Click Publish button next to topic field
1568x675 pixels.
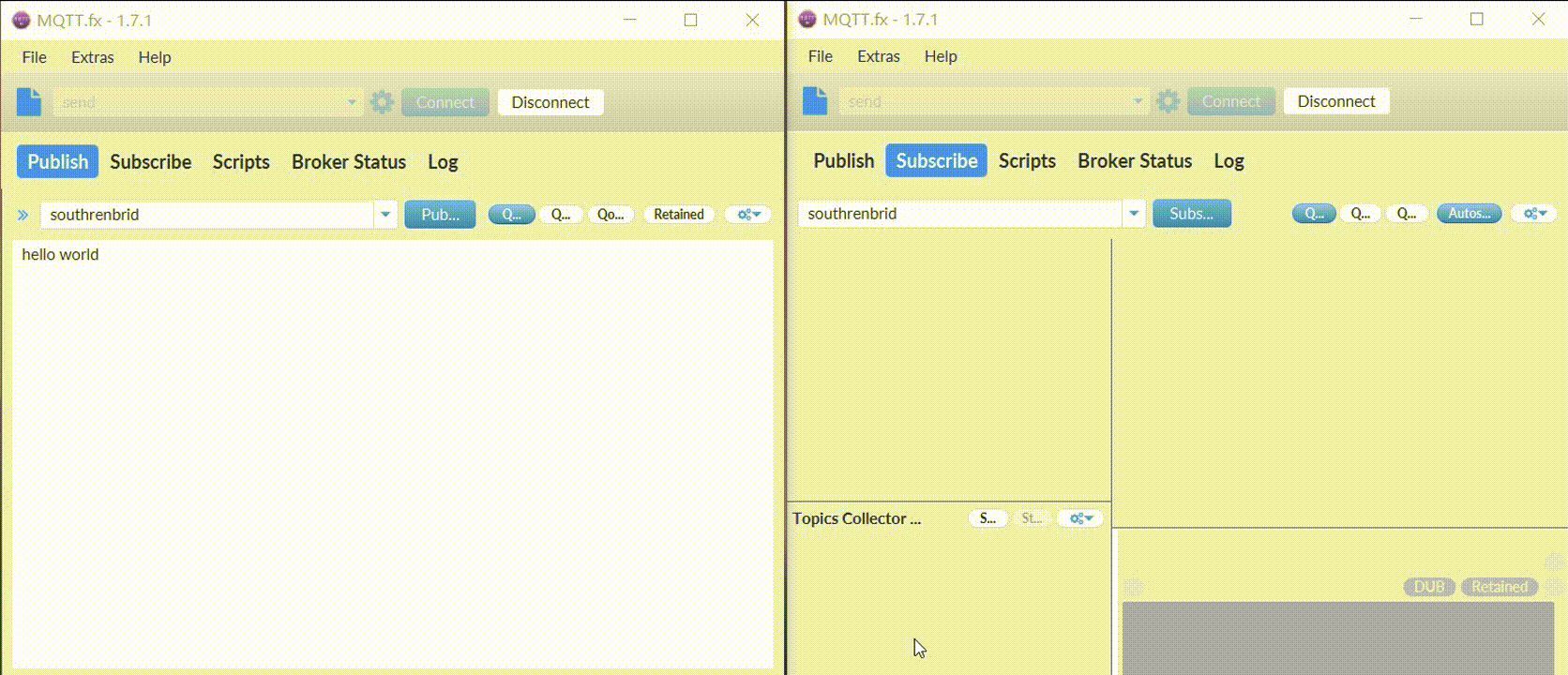coord(440,215)
